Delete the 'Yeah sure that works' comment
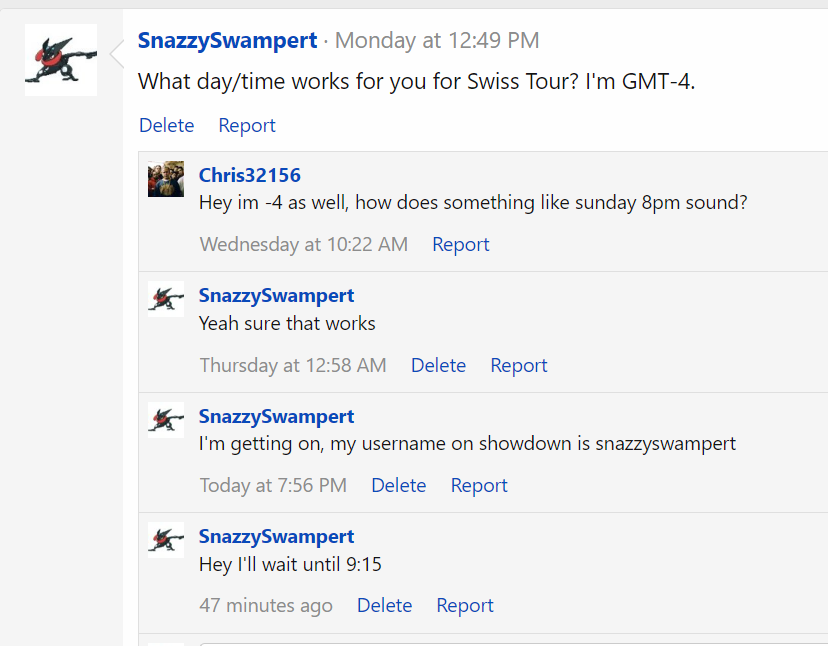Viewport: 828px width, 646px height. point(438,365)
